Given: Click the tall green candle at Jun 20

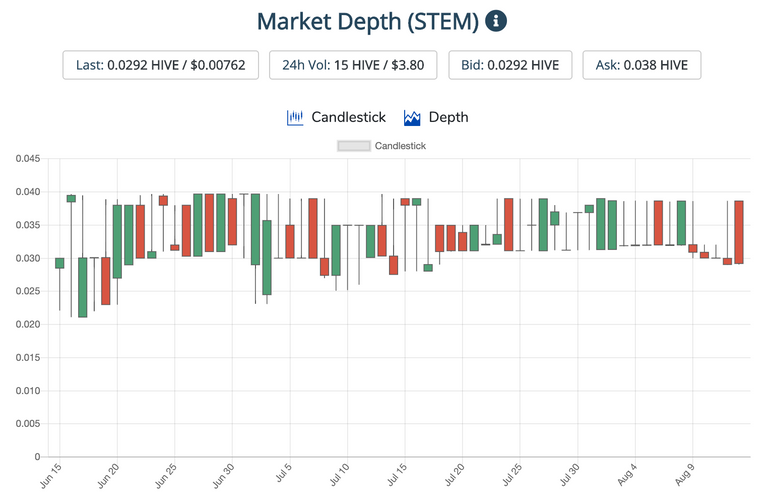Looking at the screenshot, I should (x=117, y=241).
